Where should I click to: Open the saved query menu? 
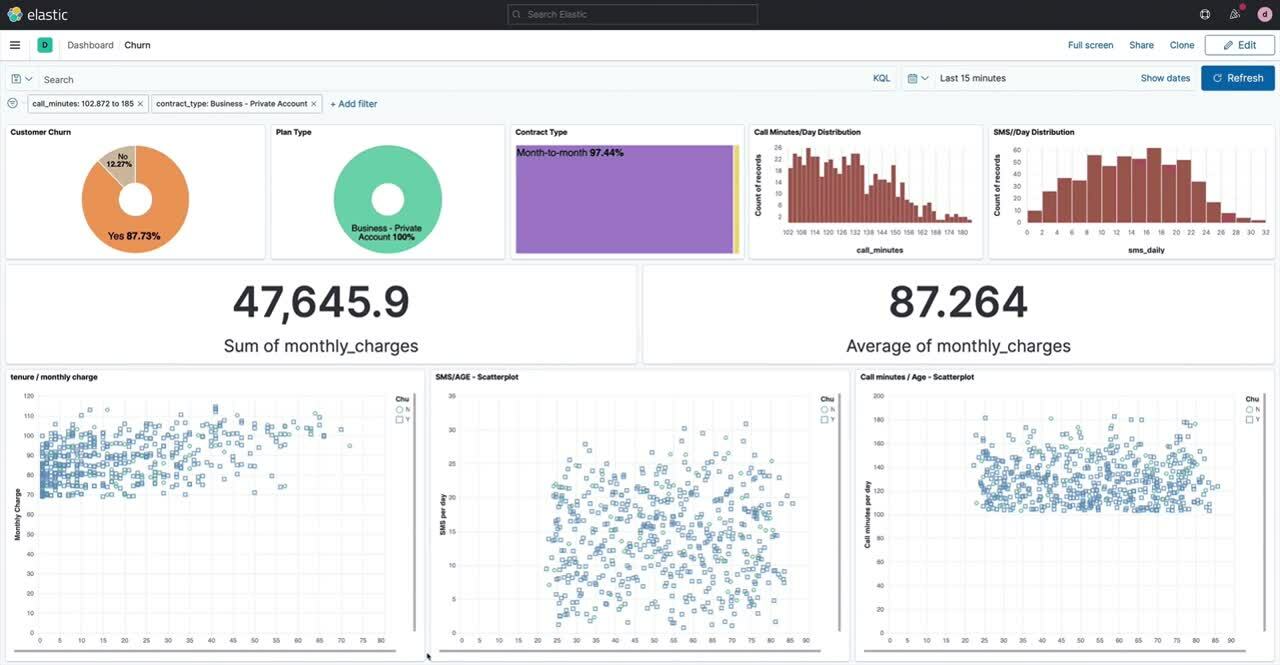pyautogui.click(x=21, y=79)
